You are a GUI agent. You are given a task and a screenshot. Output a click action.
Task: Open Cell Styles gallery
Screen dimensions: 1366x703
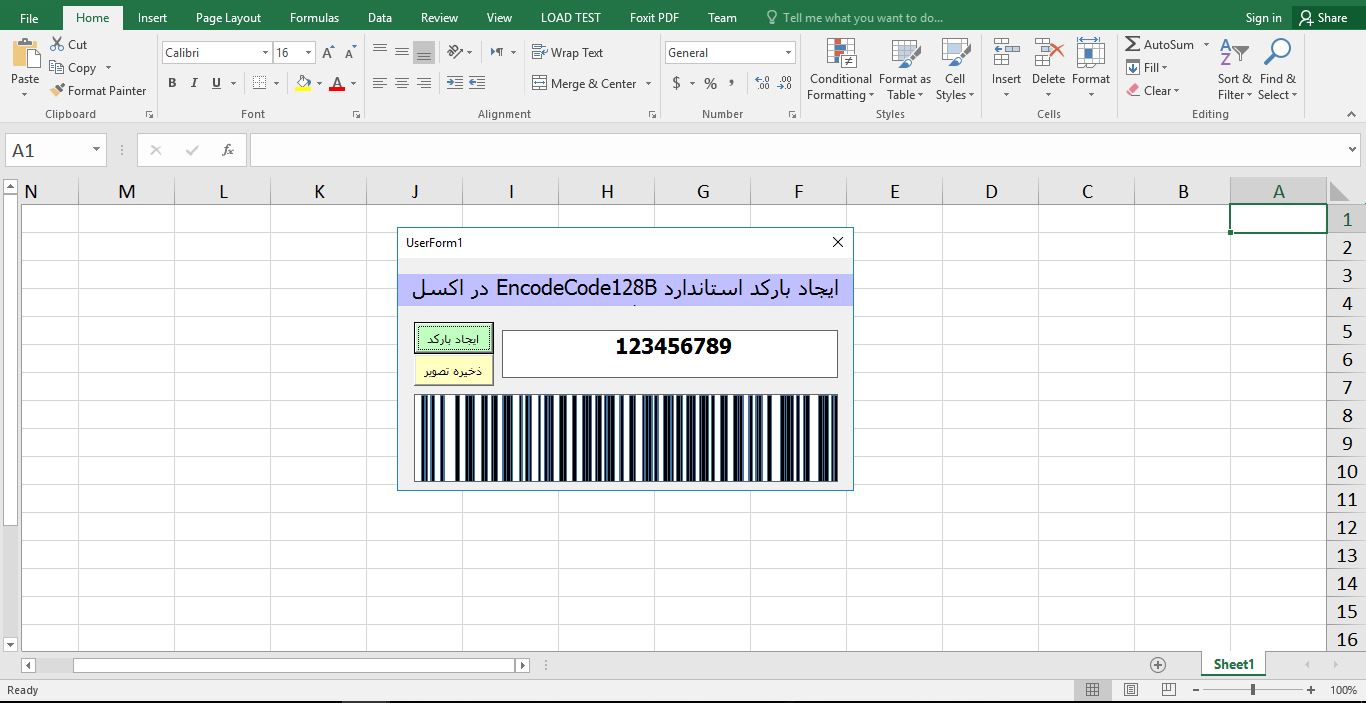955,70
